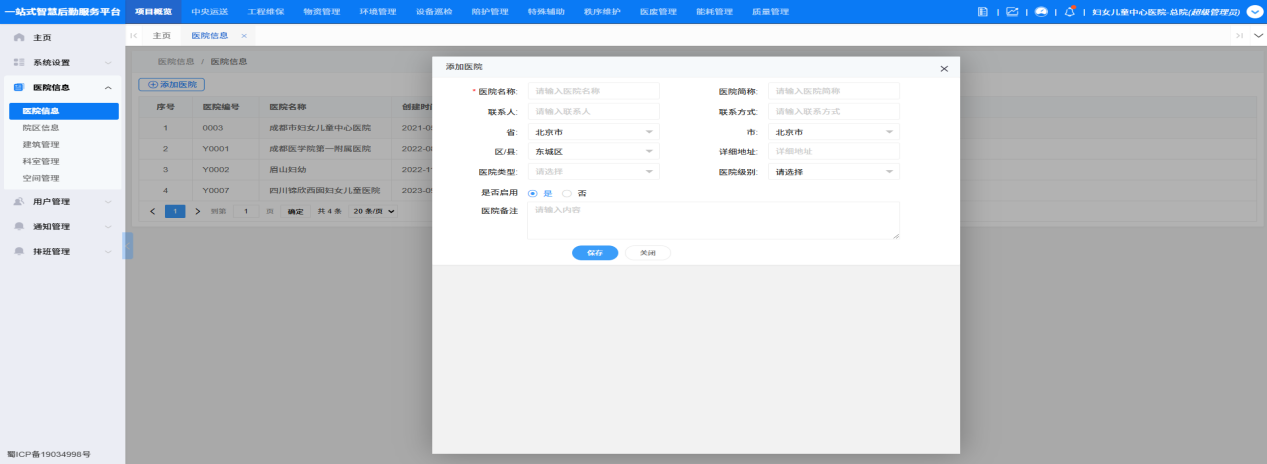
Task: Switch to the 主页 tab
Action: (x=162, y=35)
